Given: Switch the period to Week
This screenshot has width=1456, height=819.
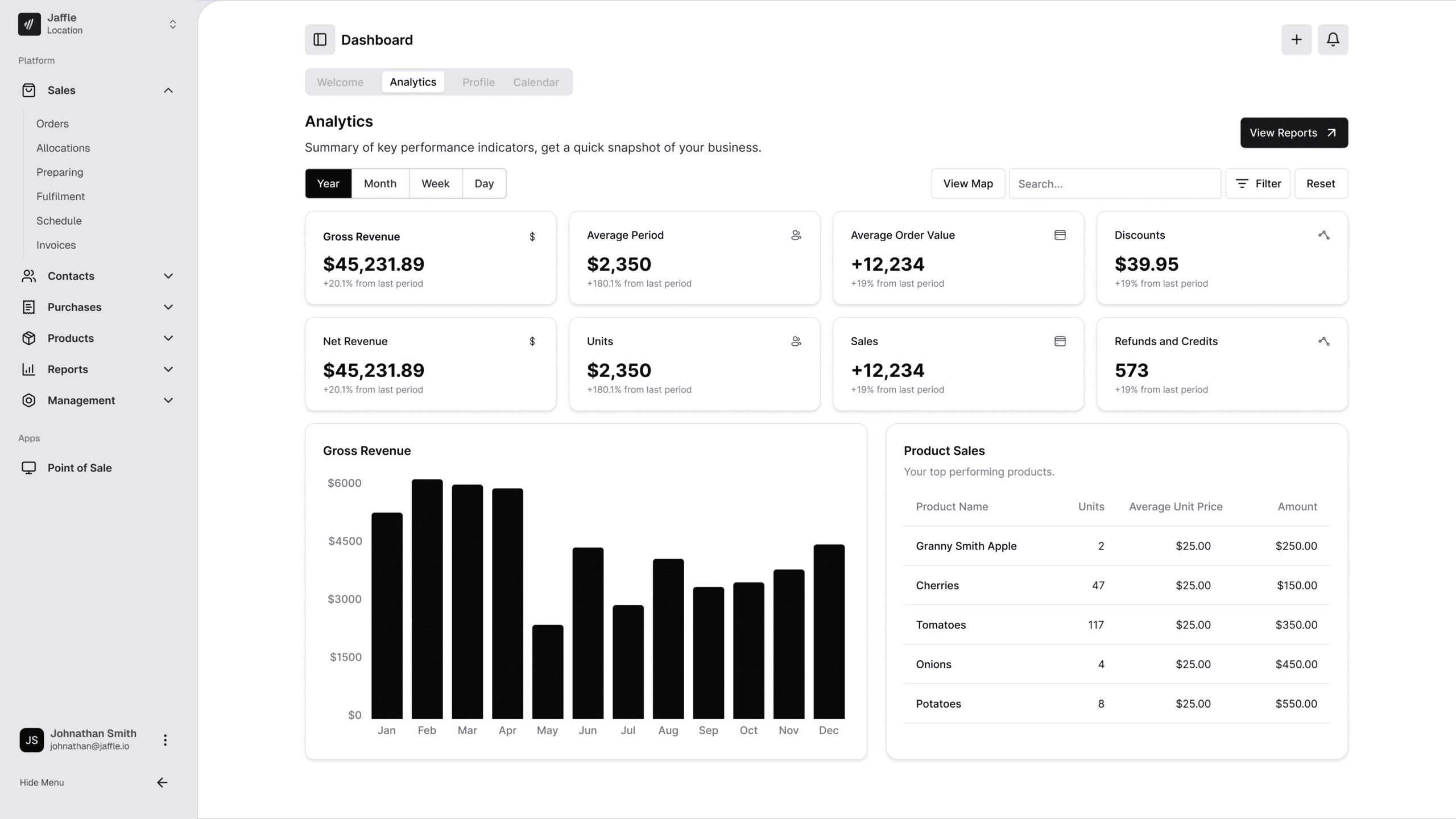Looking at the screenshot, I should pyautogui.click(x=435, y=184).
